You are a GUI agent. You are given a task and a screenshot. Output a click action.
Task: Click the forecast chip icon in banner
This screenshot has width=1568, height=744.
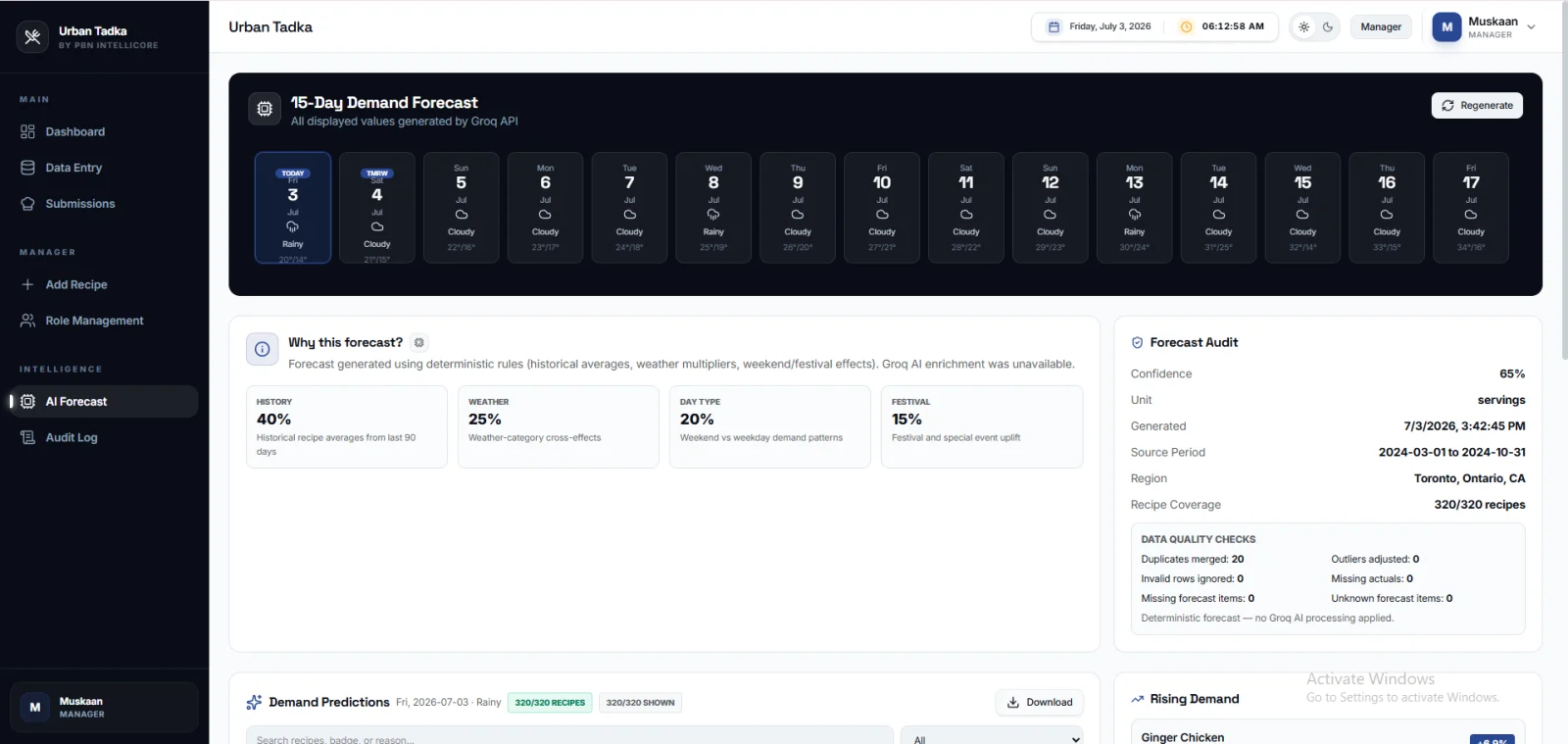pos(265,109)
